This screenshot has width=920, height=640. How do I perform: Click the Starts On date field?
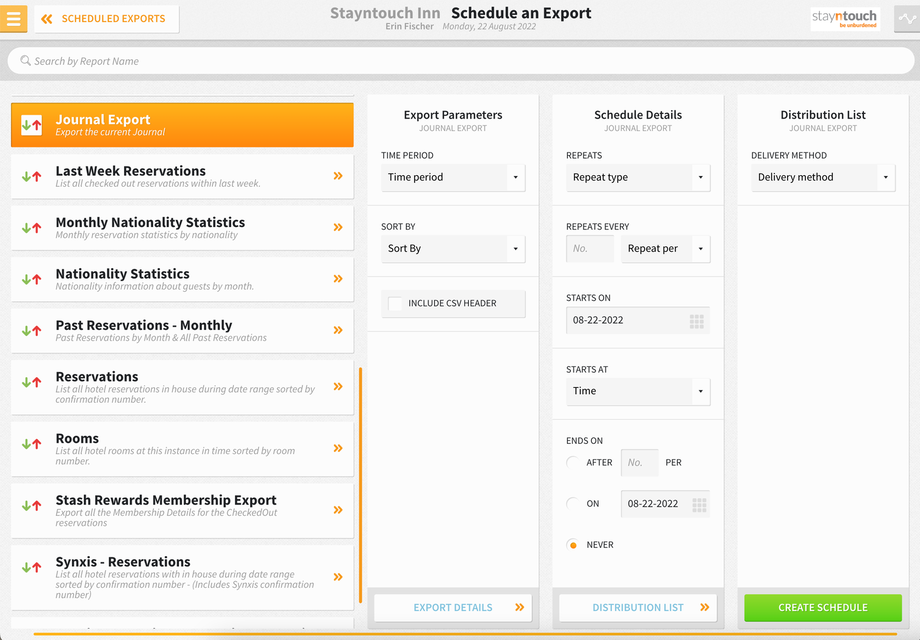638,320
